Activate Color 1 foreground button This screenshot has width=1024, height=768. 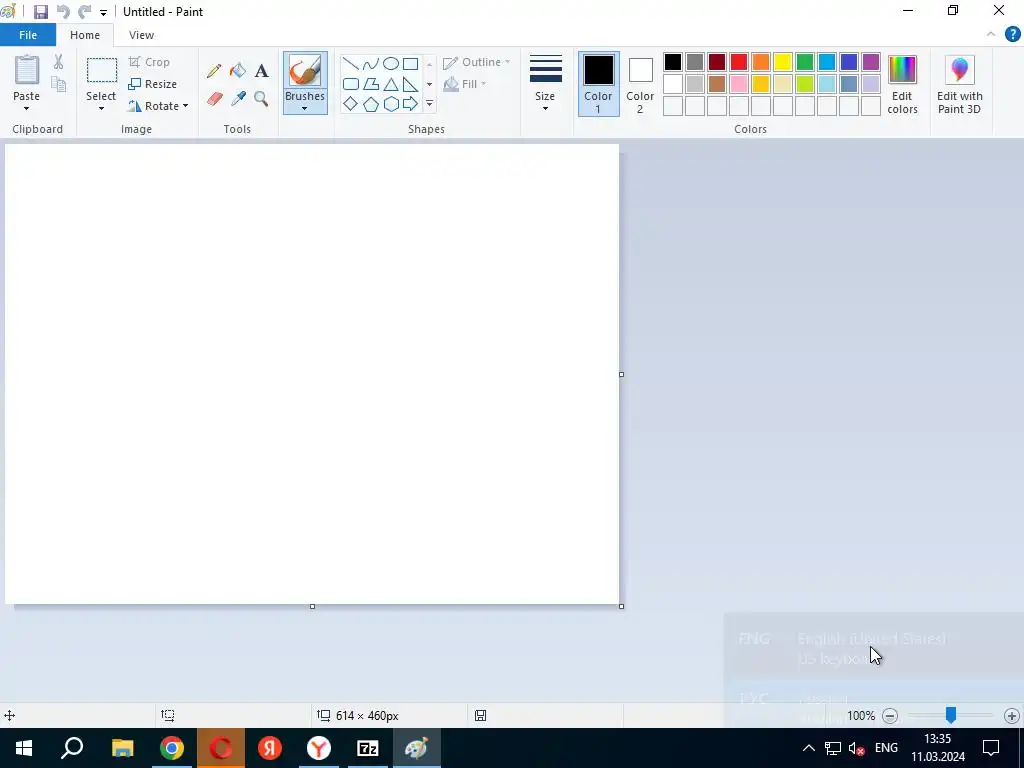click(x=598, y=84)
